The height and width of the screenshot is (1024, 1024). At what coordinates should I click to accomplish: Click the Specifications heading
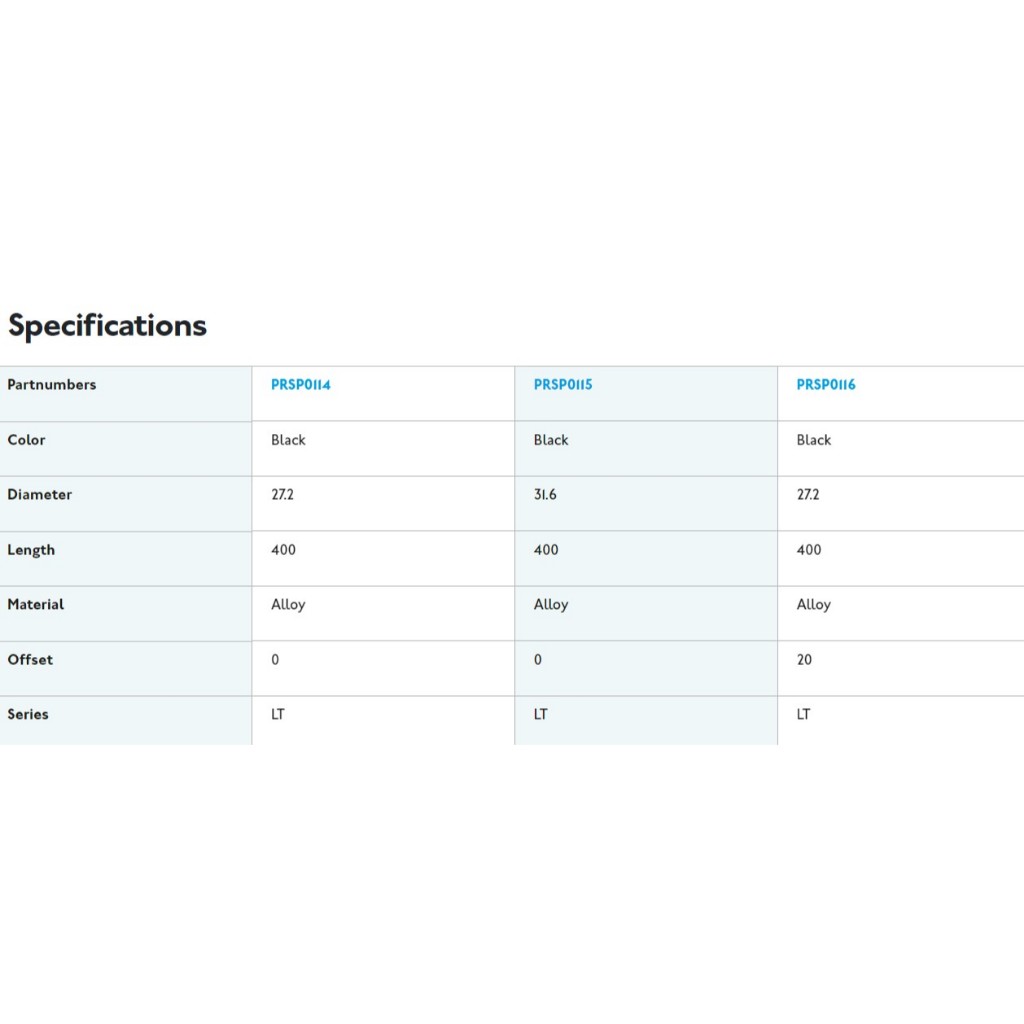[107, 326]
